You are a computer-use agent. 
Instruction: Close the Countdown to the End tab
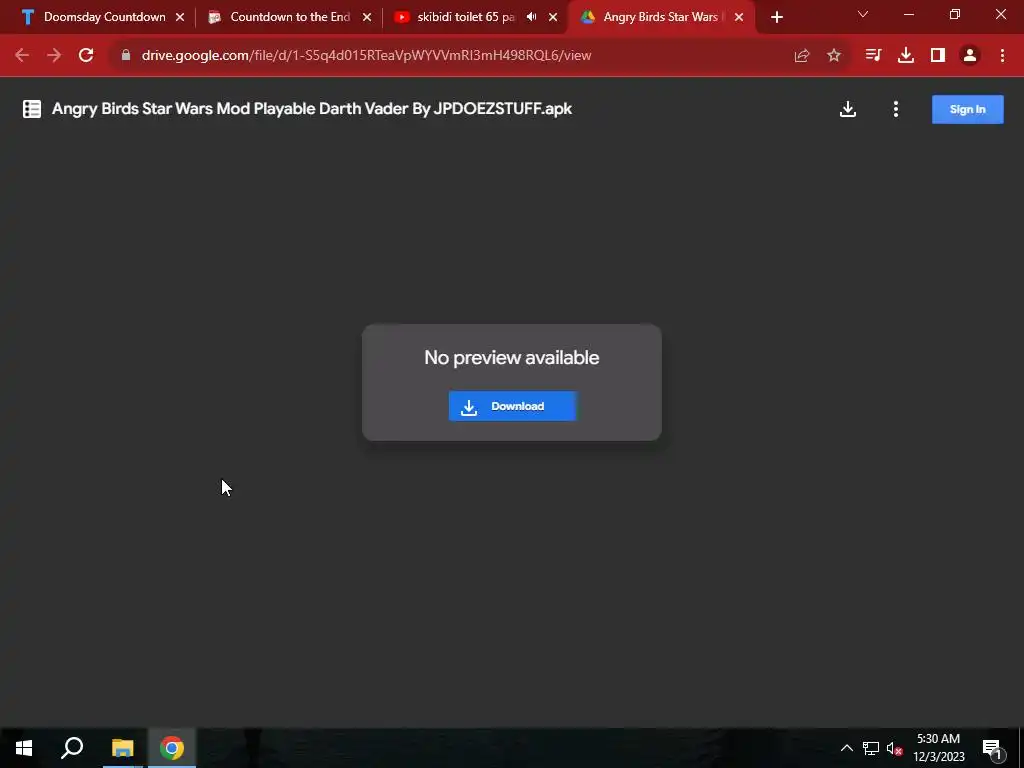[367, 17]
